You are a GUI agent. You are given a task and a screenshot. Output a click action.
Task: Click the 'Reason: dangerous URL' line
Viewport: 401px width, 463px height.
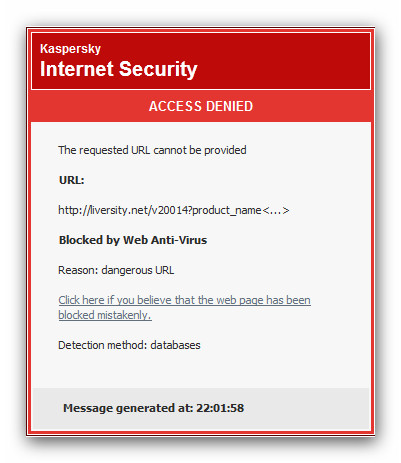click(116, 270)
